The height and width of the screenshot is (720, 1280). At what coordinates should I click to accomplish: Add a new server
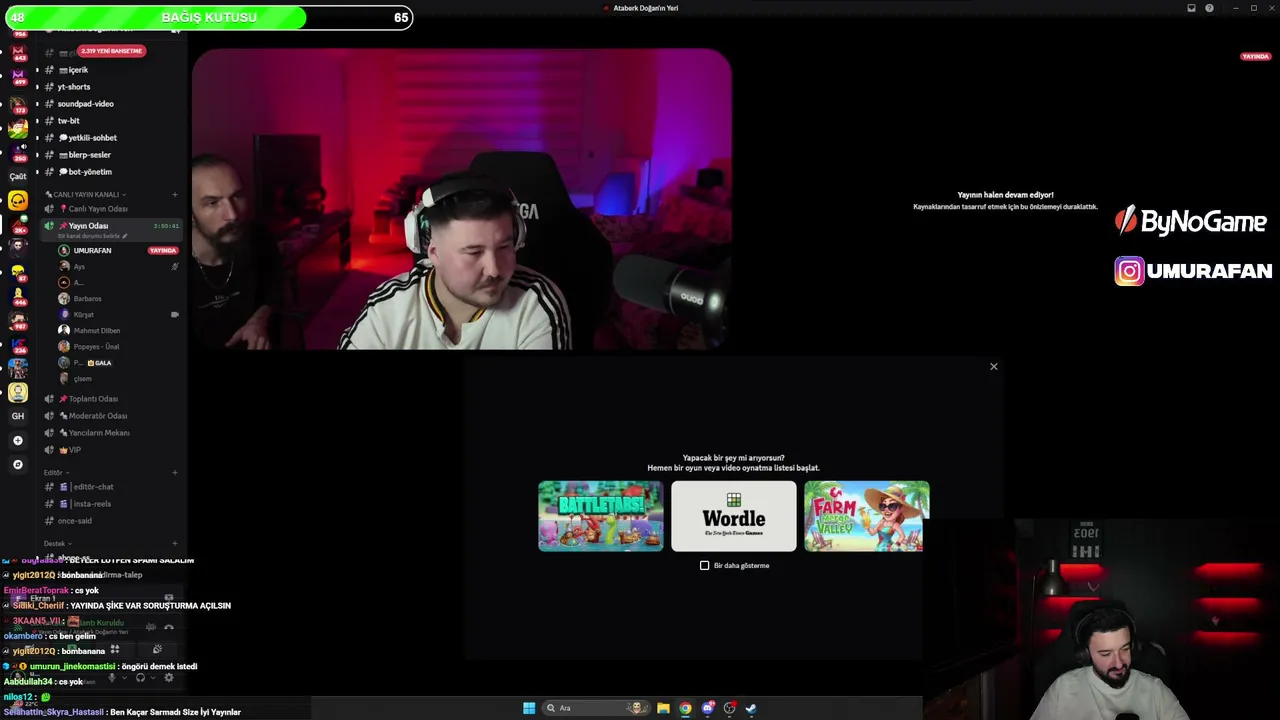coord(18,440)
